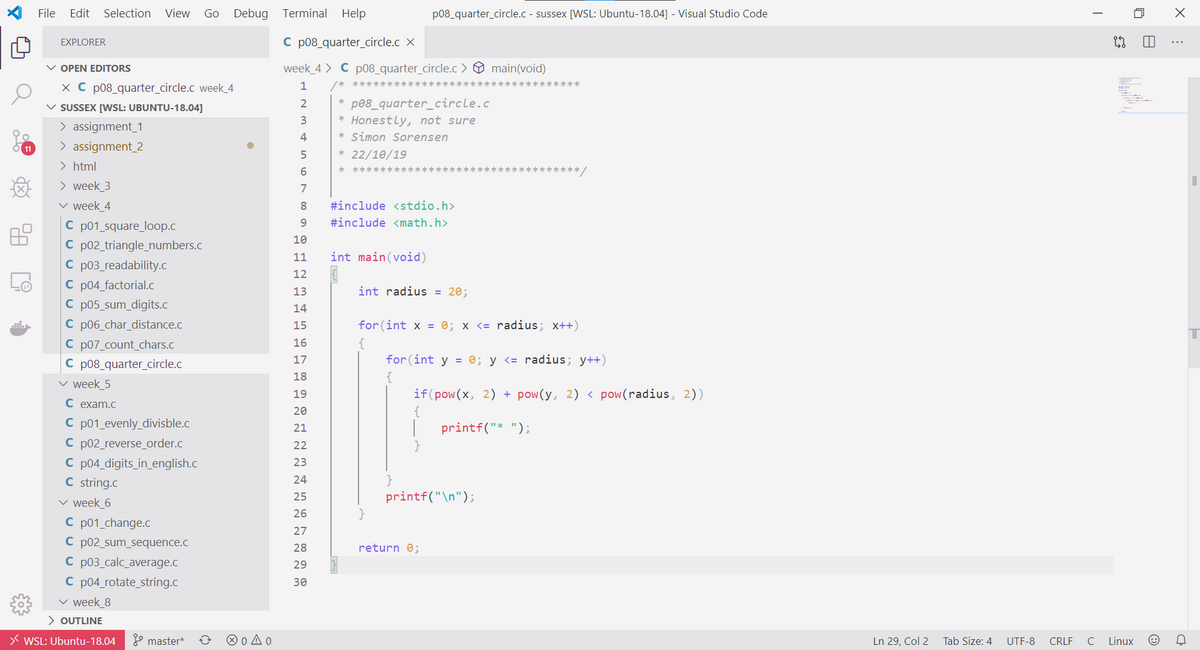Viewport: 1200px width, 650px height.
Task: Click the split editor right icon
Action: (1149, 42)
